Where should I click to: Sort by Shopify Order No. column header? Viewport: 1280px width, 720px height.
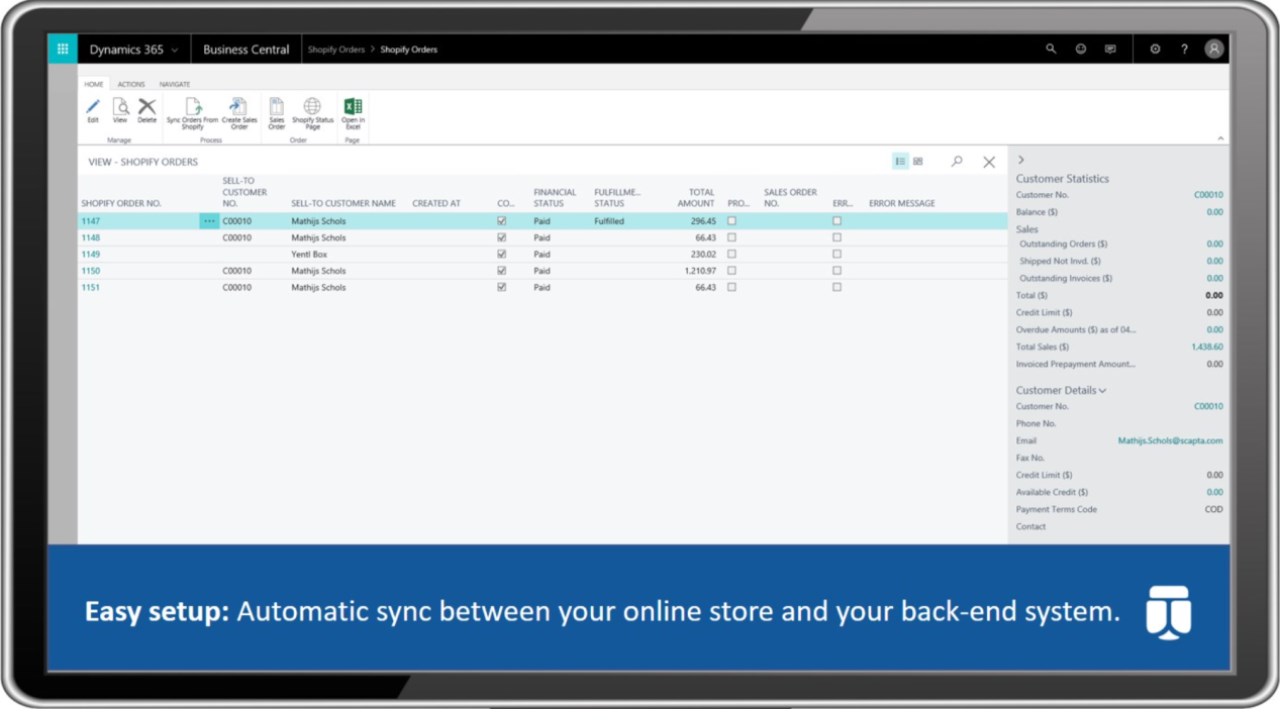tap(121, 204)
